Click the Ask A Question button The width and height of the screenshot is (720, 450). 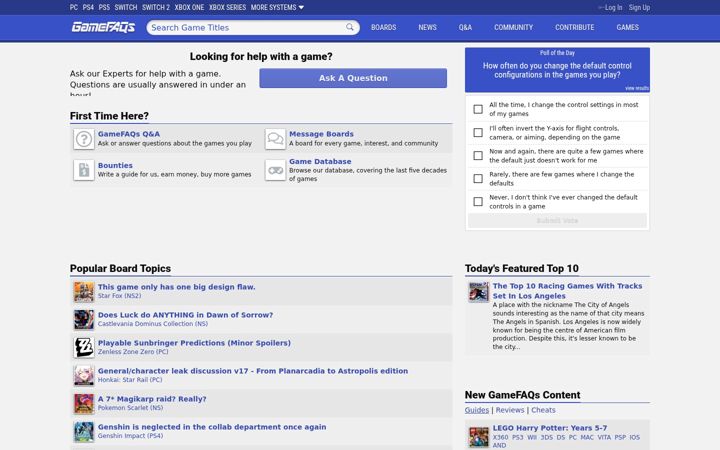[x=353, y=78]
